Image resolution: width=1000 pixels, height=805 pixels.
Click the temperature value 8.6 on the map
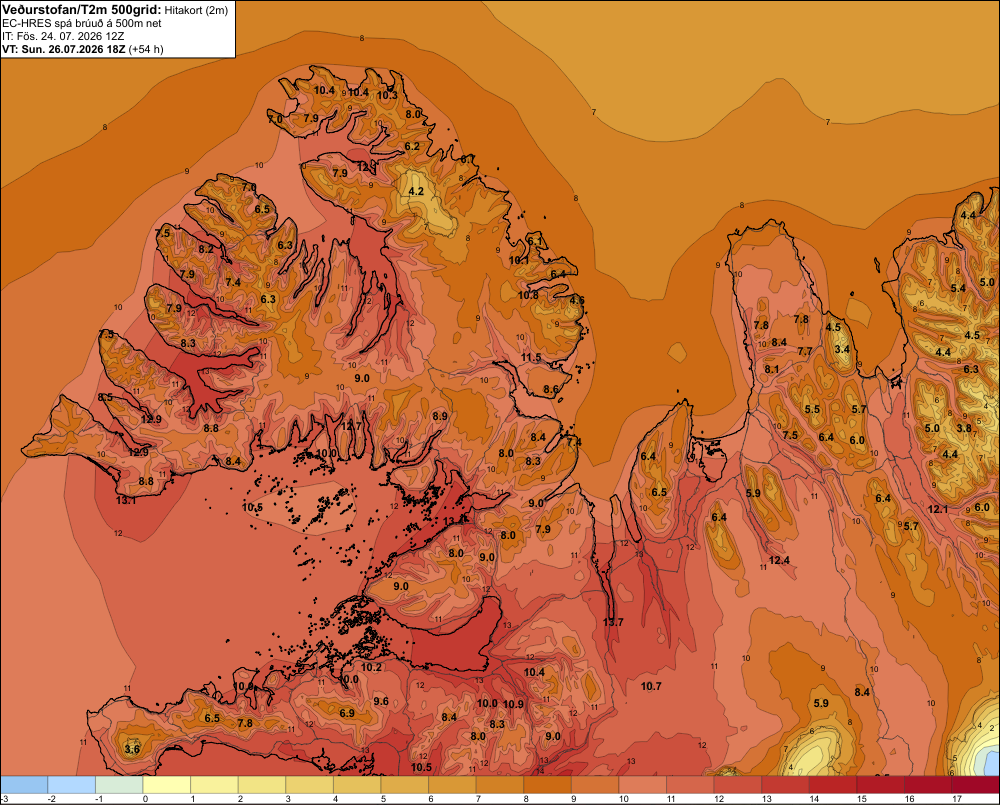point(551,389)
